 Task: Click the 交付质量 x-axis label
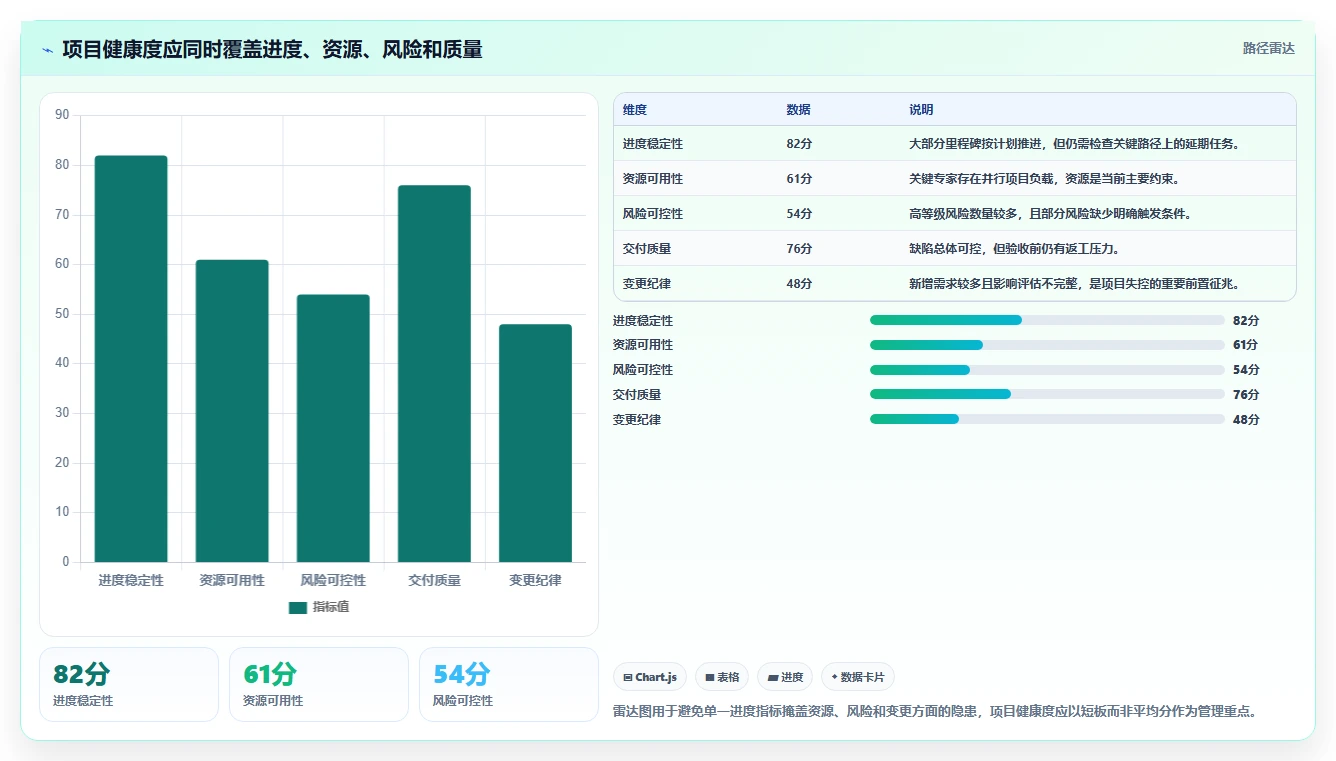coord(434,580)
